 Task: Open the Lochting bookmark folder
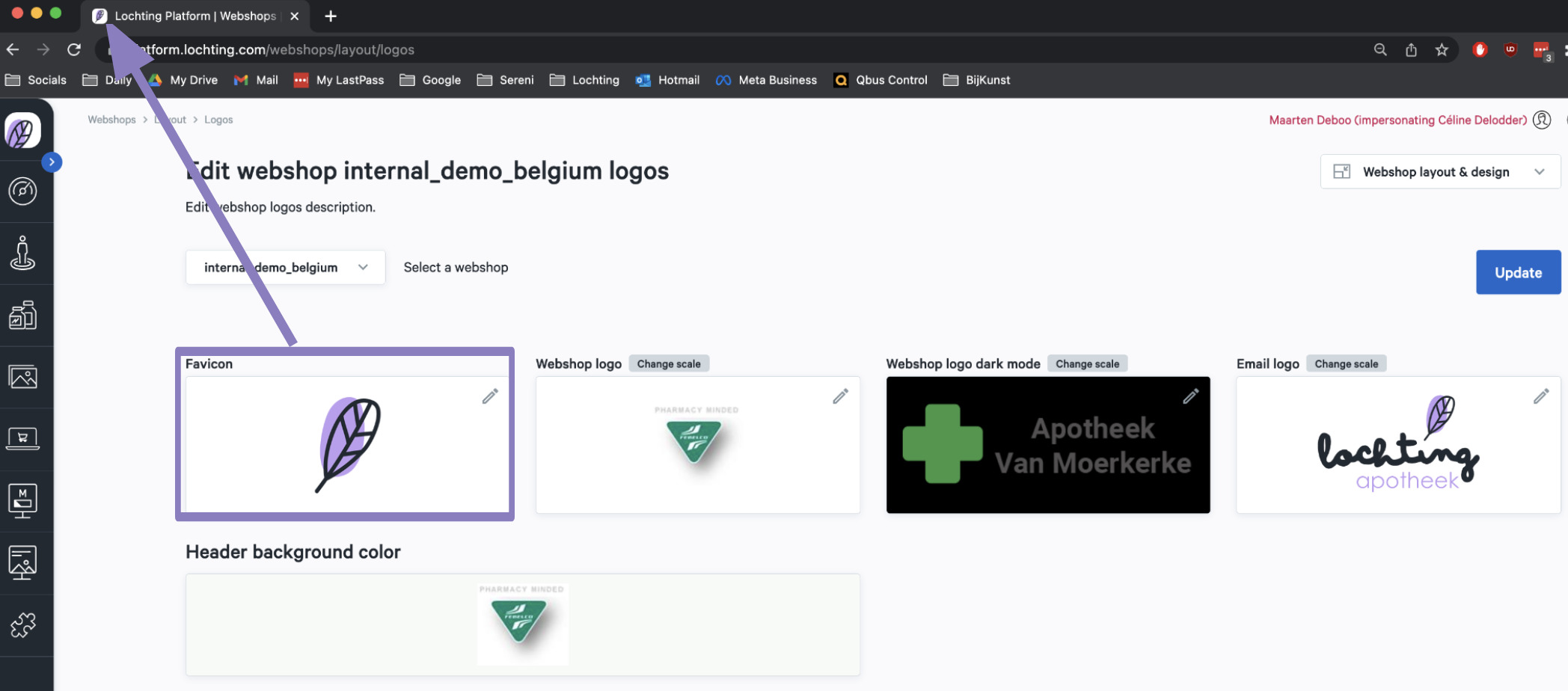tap(585, 80)
